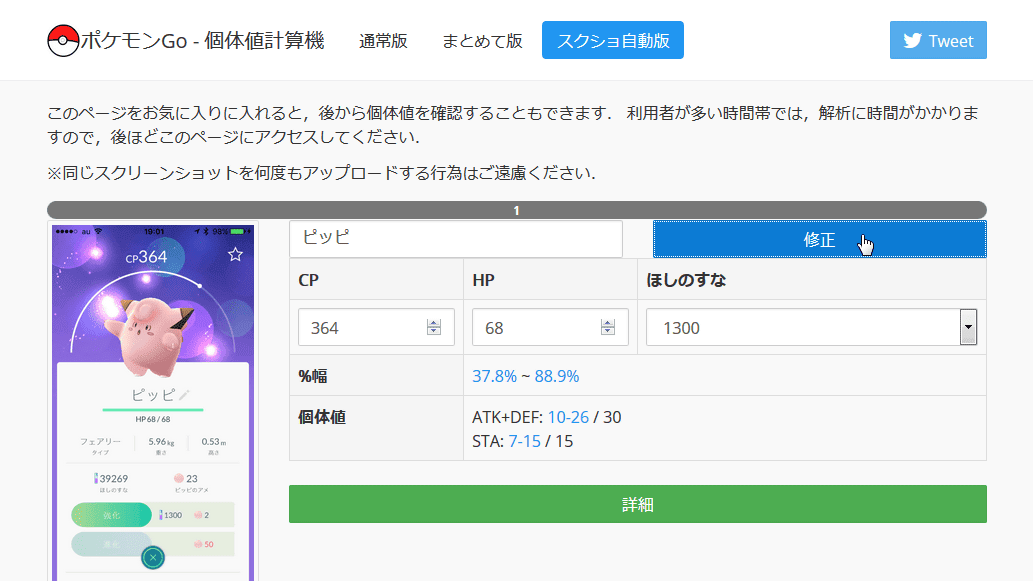Decrease CP with the stepper down arrow
Image resolution: width=1033 pixels, height=581 pixels.
point(433,331)
